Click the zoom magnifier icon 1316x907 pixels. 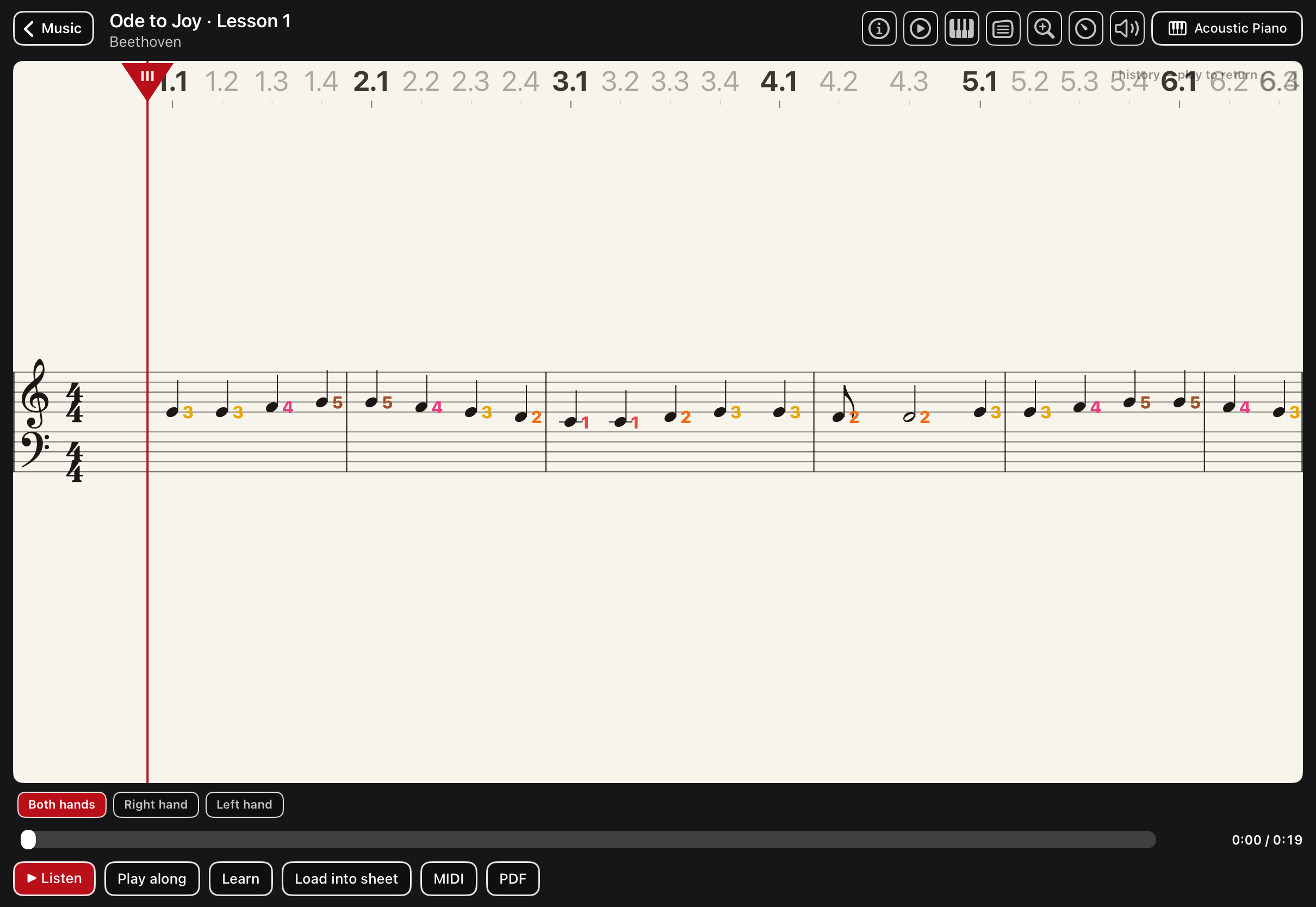pyautogui.click(x=1045, y=28)
